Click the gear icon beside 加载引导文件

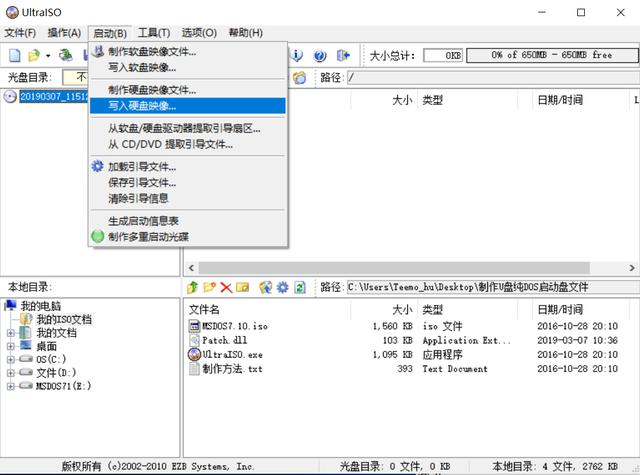point(97,166)
